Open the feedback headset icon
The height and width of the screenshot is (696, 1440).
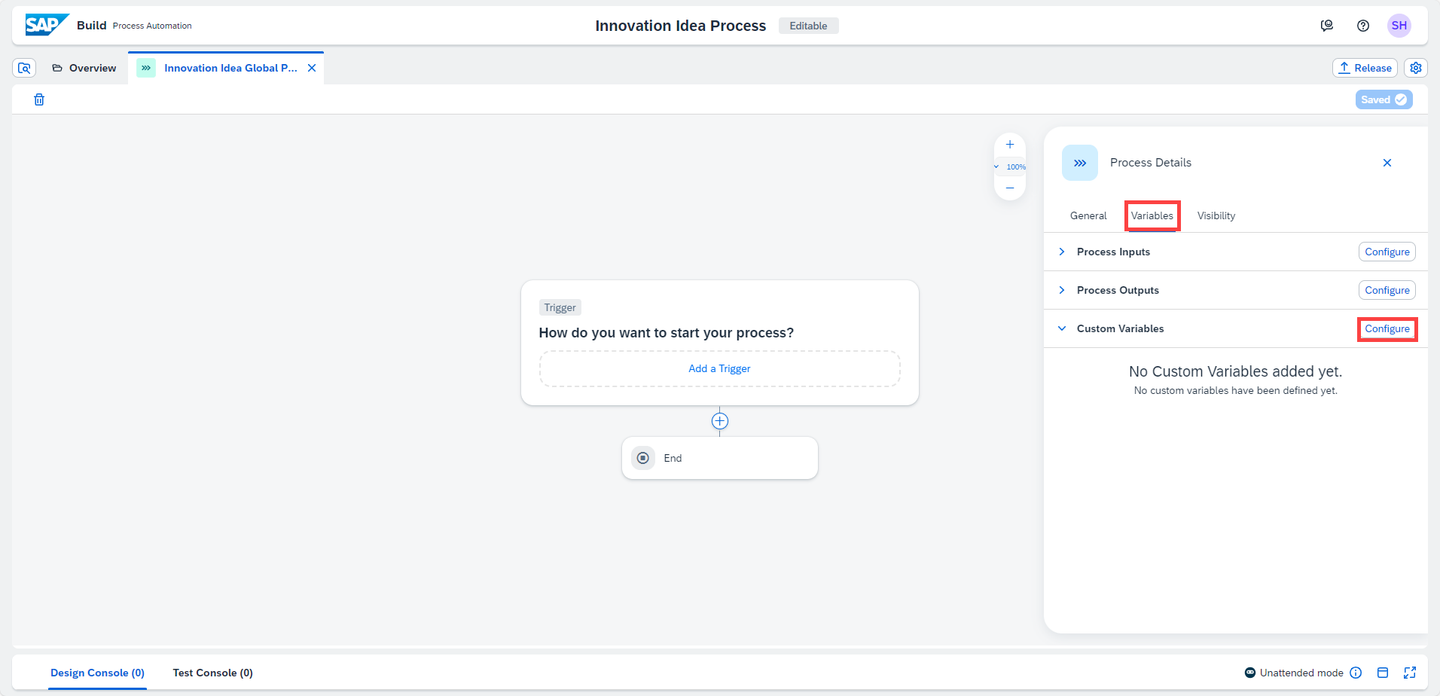coord(1327,26)
